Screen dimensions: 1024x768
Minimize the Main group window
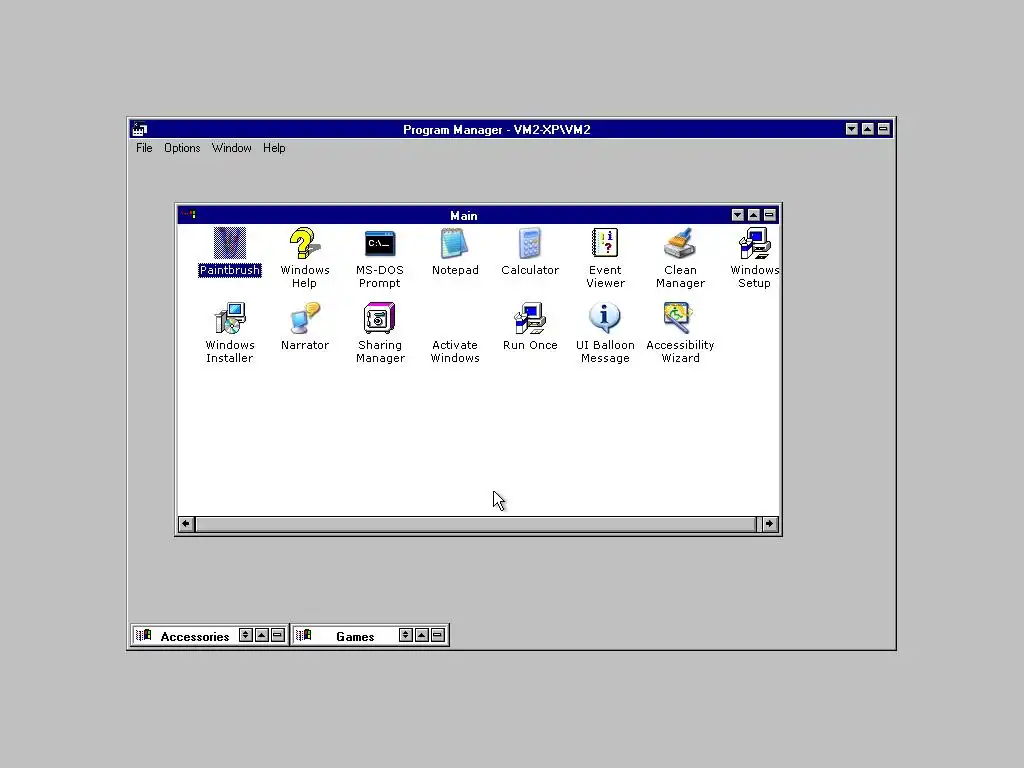(738, 215)
